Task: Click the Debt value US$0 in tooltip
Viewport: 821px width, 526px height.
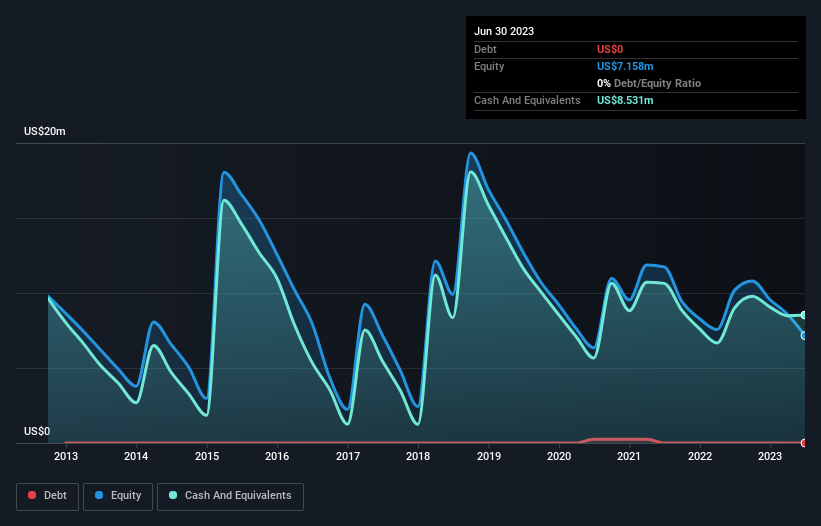Action: (x=610, y=49)
